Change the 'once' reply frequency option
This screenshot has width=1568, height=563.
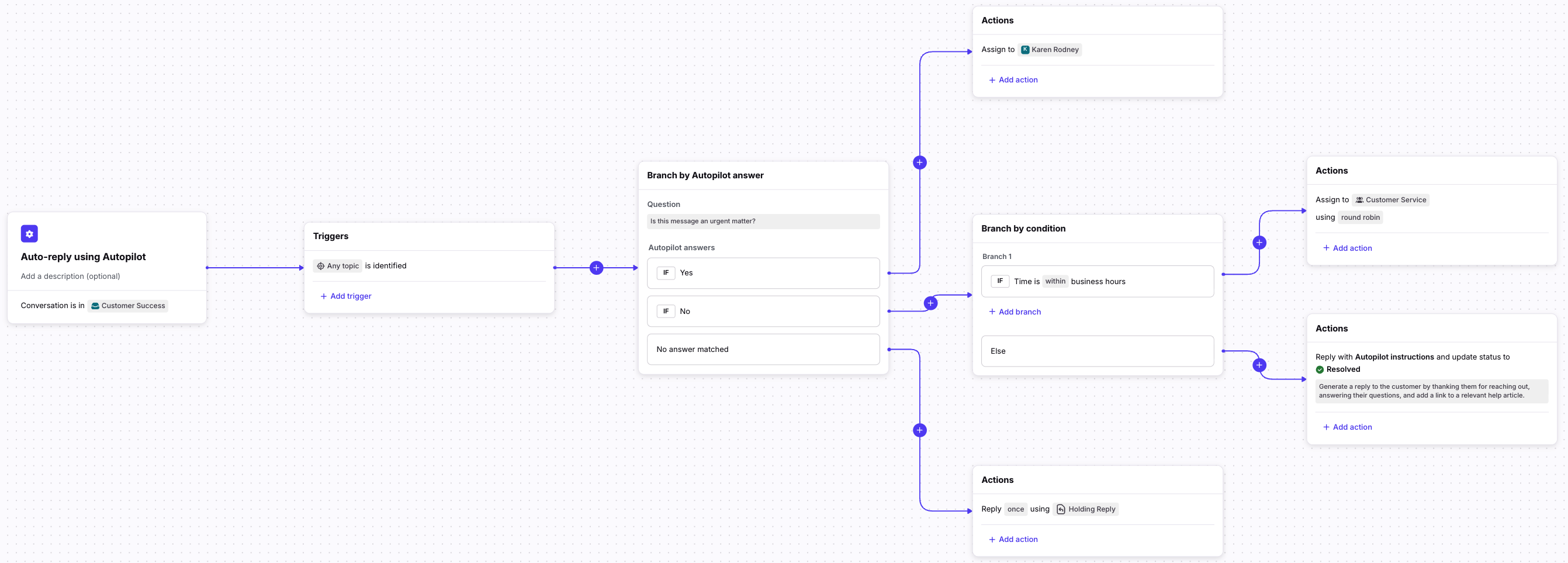pyautogui.click(x=1015, y=509)
